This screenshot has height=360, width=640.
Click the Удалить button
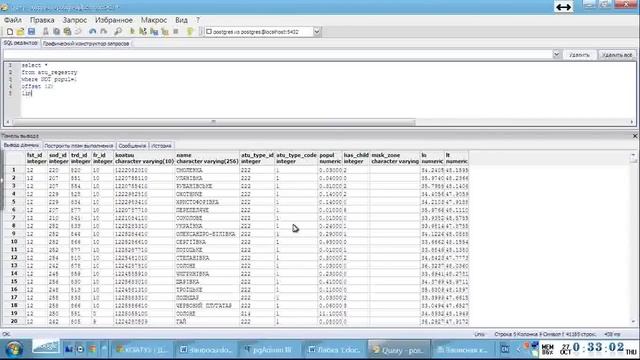click(x=579, y=55)
